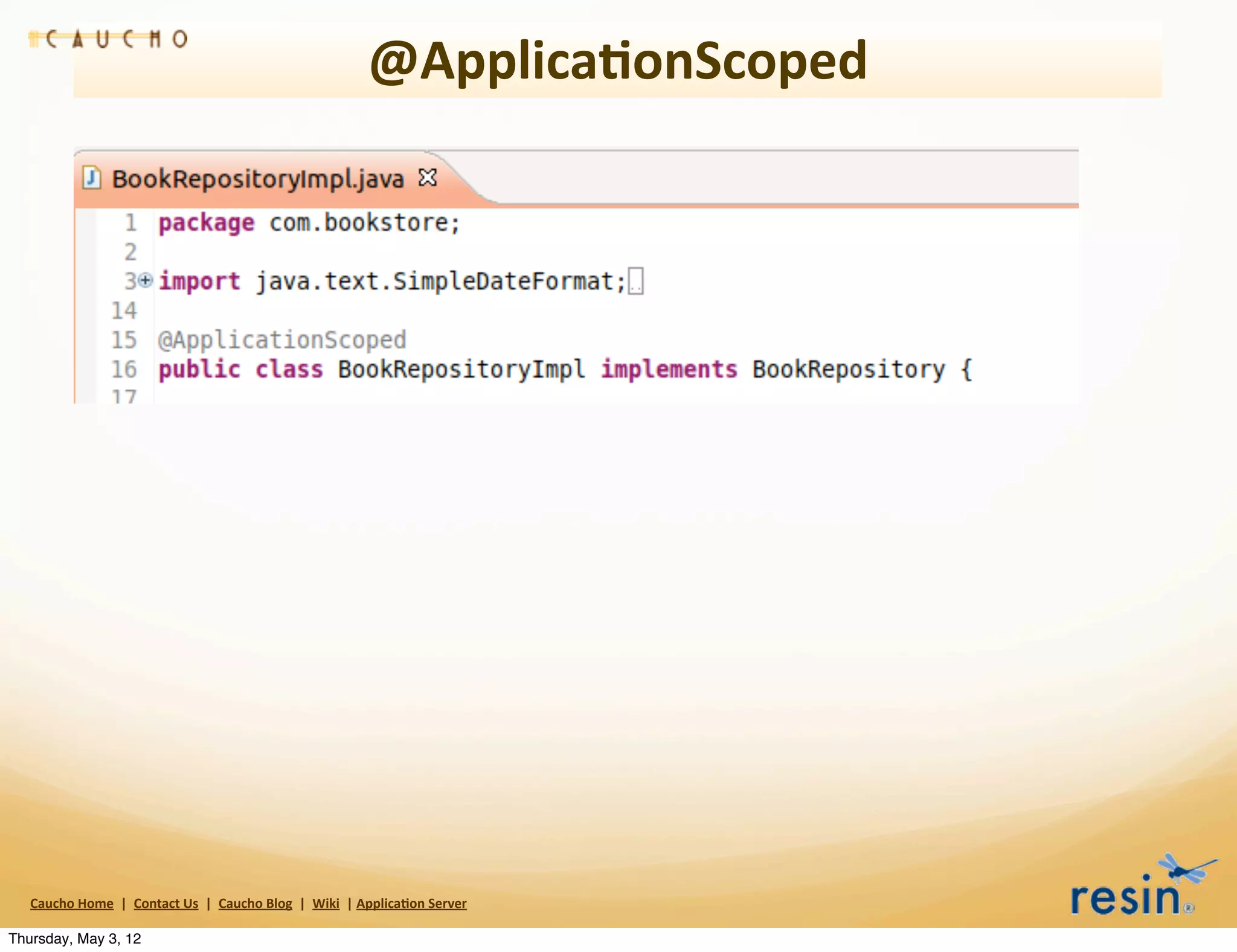Click the Caucho logo
This screenshot has width=1237, height=952.
(x=109, y=39)
